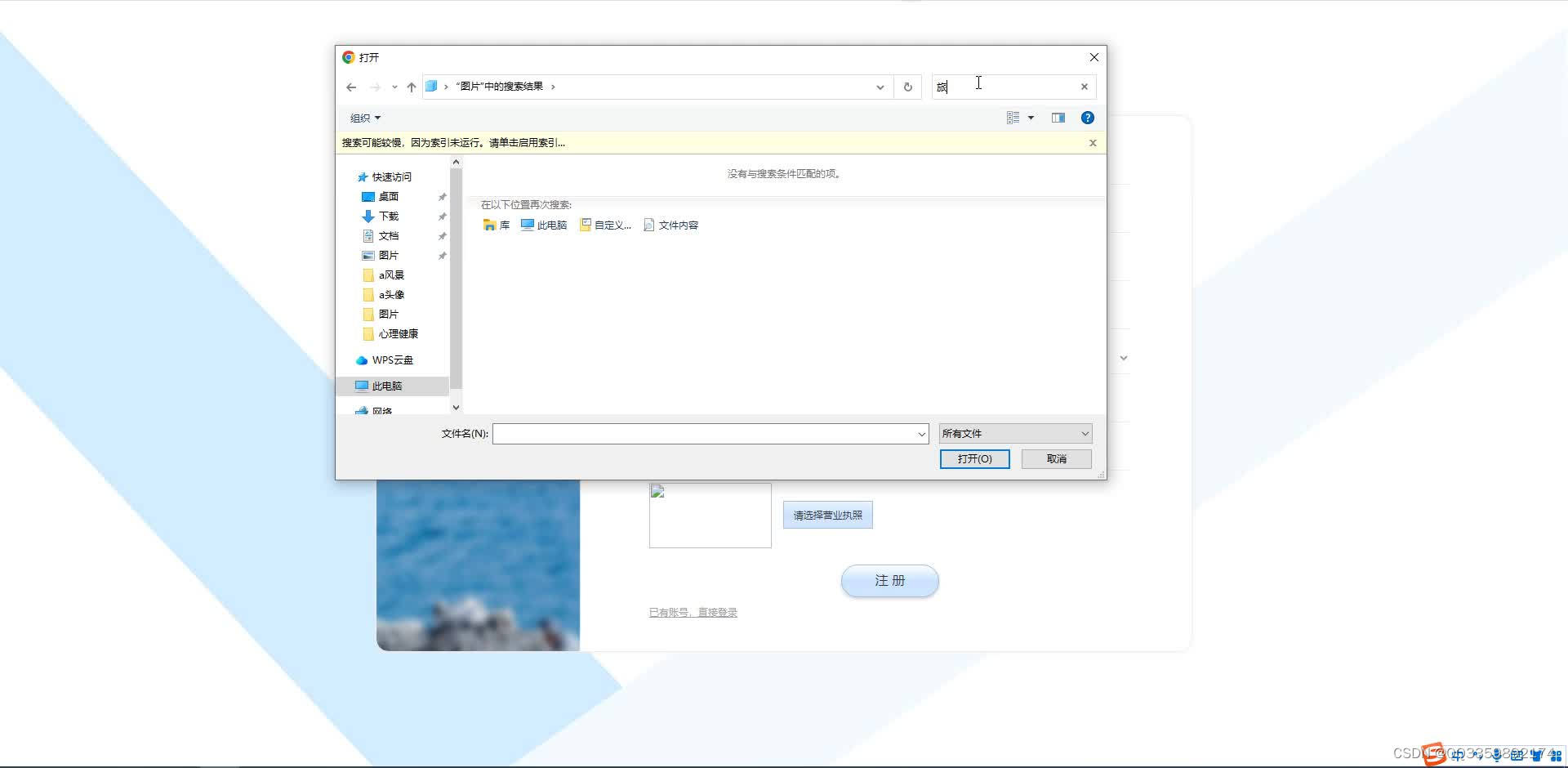This screenshot has height=768, width=1568.
Task: Search again in 此电脑 location
Action: tap(543, 225)
